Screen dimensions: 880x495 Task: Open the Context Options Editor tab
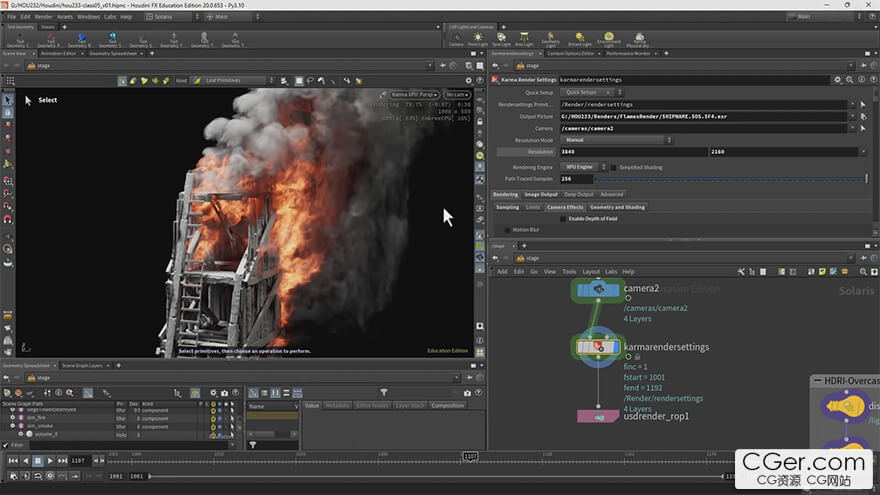click(x=570, y=53)
